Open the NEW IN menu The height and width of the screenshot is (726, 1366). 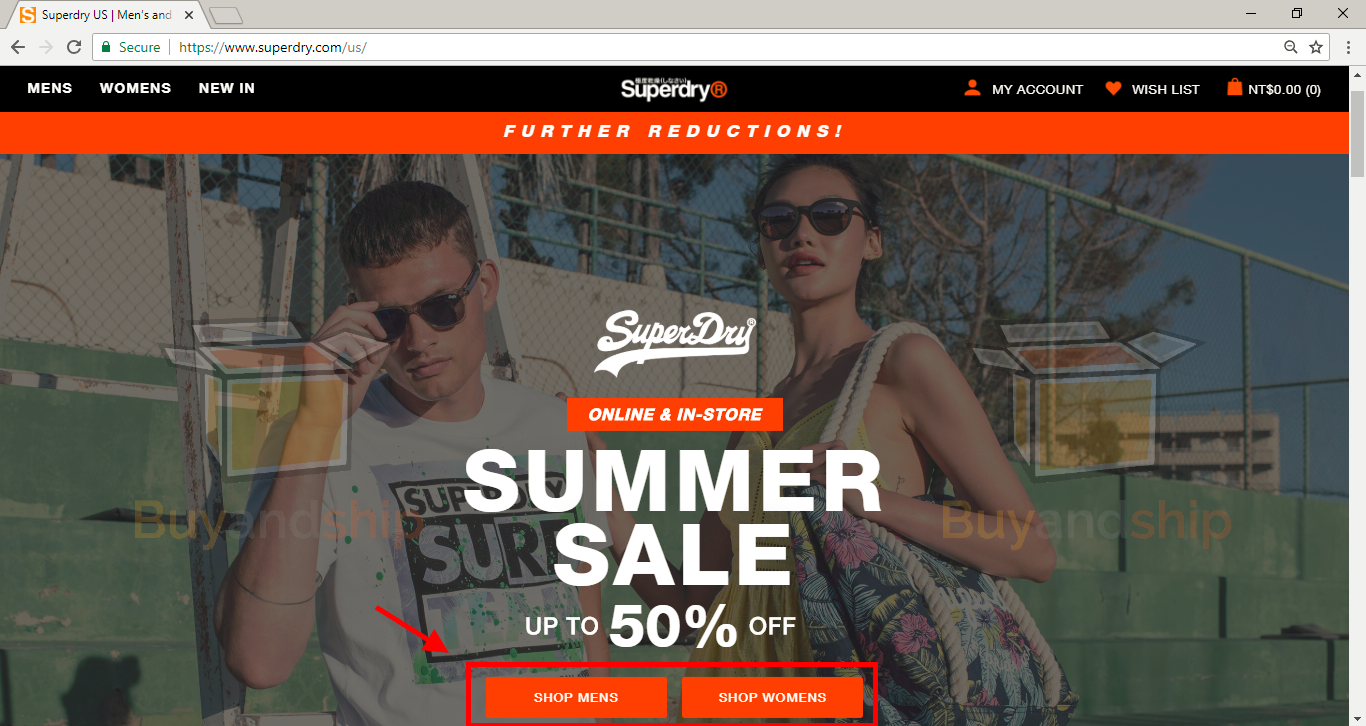point(227,88)
